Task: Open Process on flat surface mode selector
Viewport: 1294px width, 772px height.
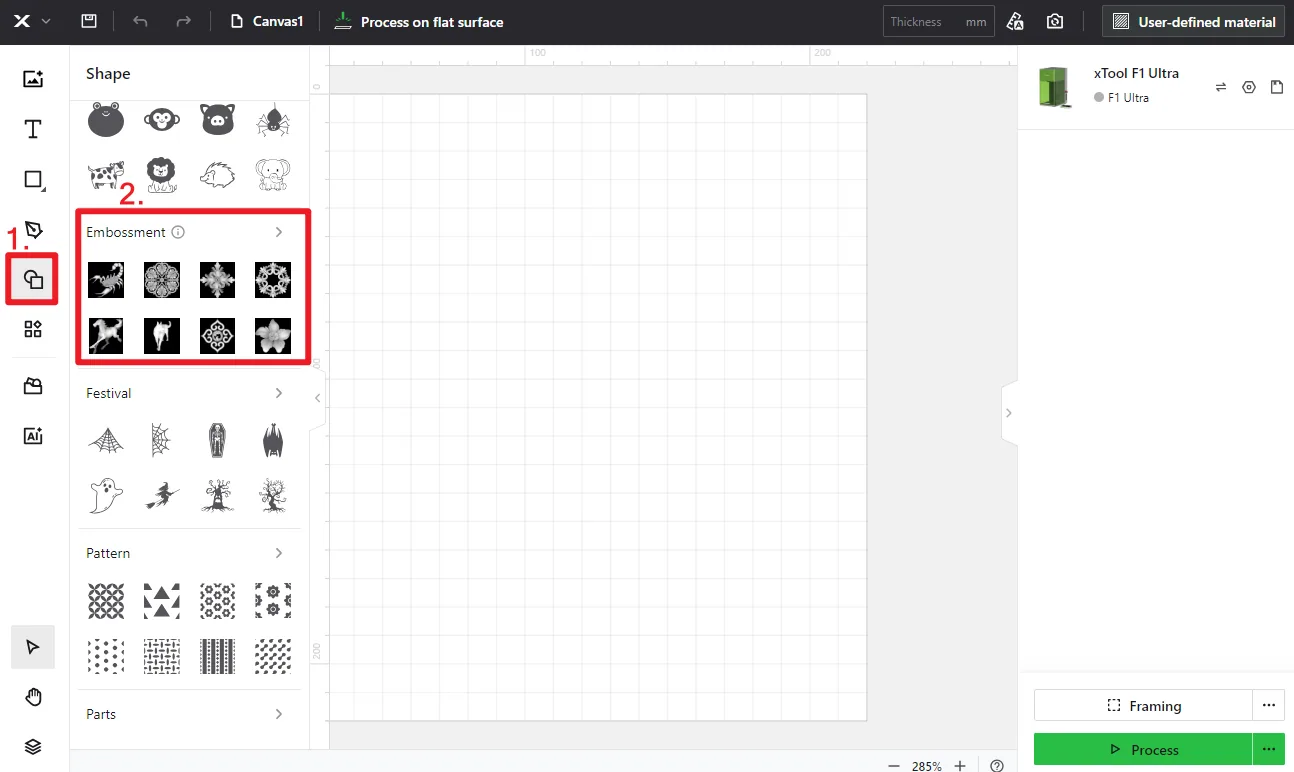Action: click(418, 21)
